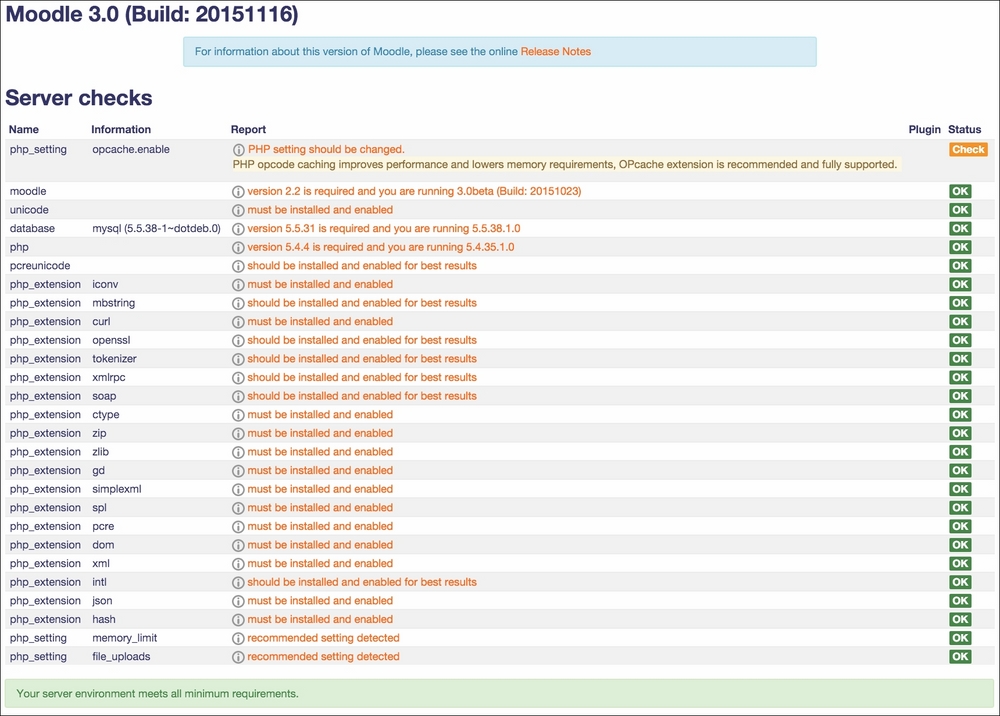
Task: Click info icon in database mysql row
Action: coord(238,228)
